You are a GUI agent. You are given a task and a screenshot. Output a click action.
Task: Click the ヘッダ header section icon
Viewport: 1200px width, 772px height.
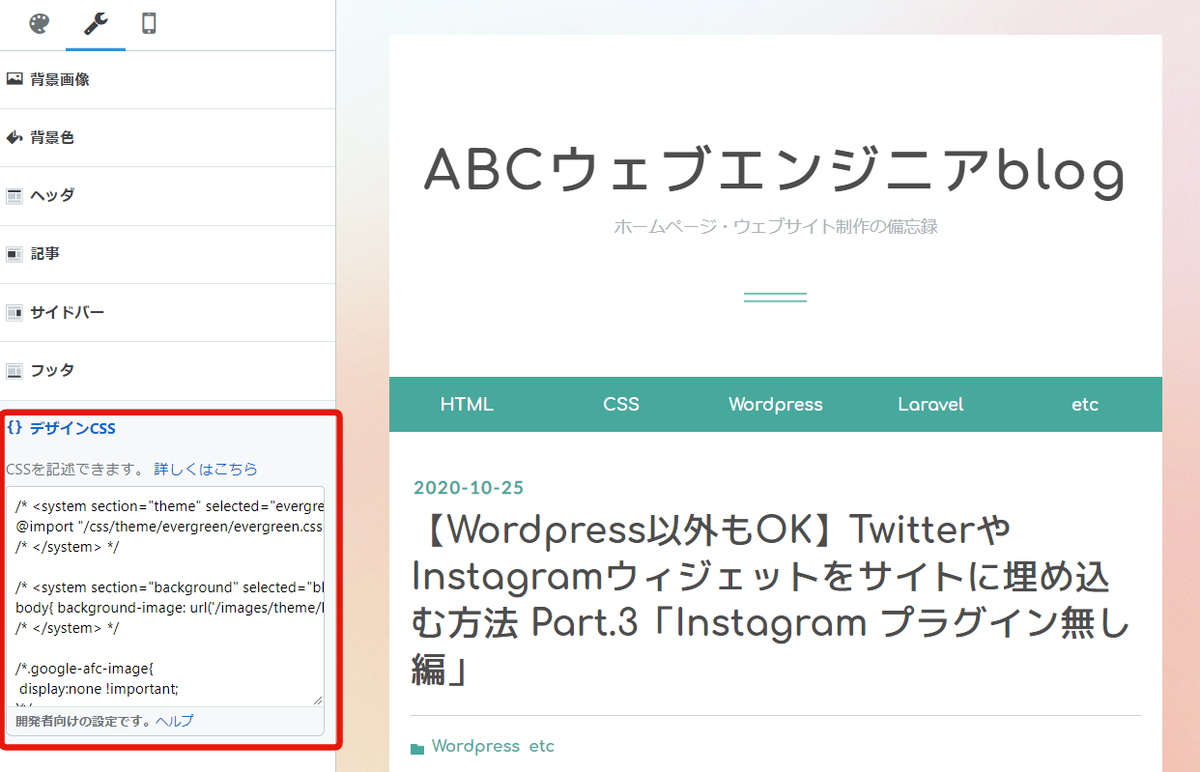click(14, 195)
